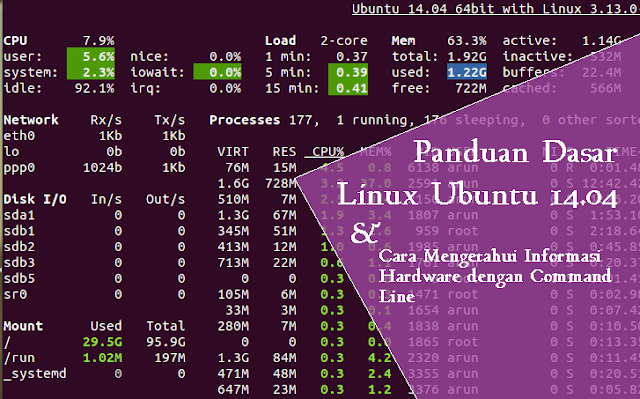Select the free memory value 722M
This screenshot has width=640, height=399.
[471, 88]
